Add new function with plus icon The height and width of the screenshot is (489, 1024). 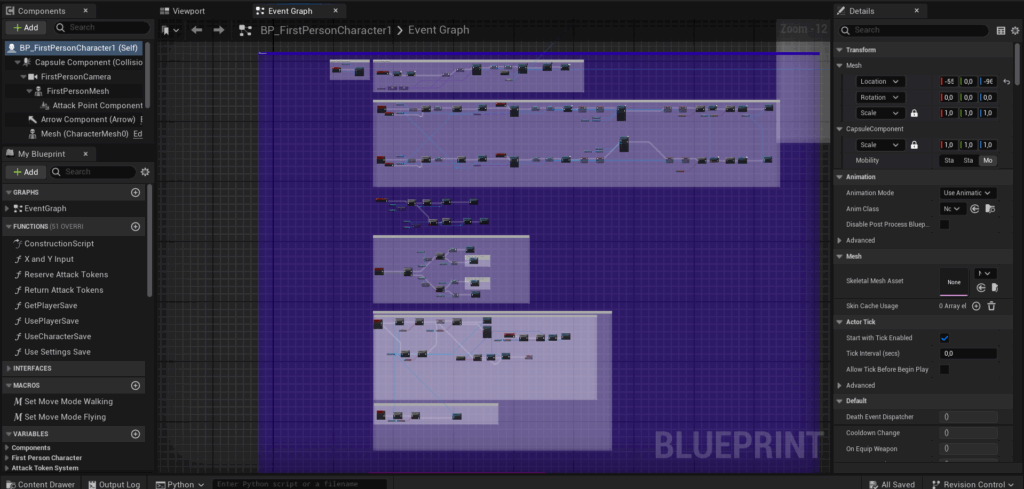click(x=136, y=226)
